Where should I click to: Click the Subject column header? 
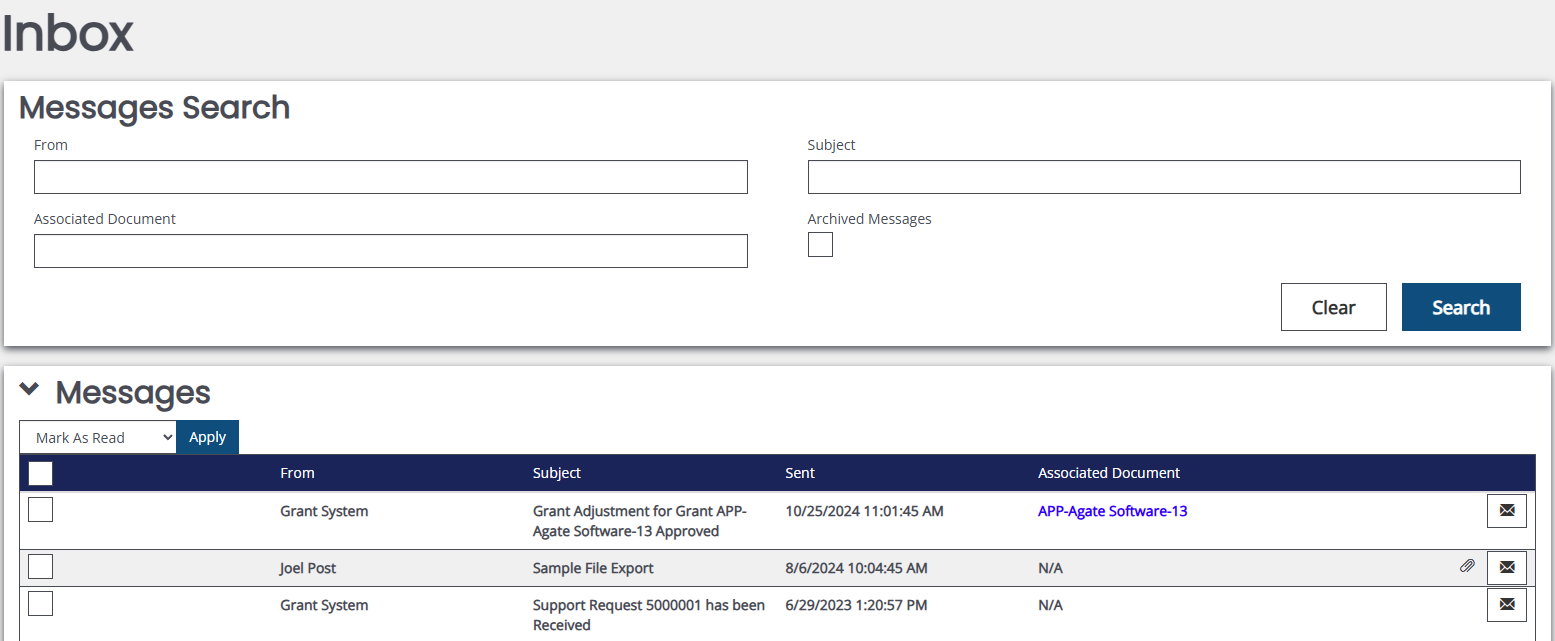557,473
